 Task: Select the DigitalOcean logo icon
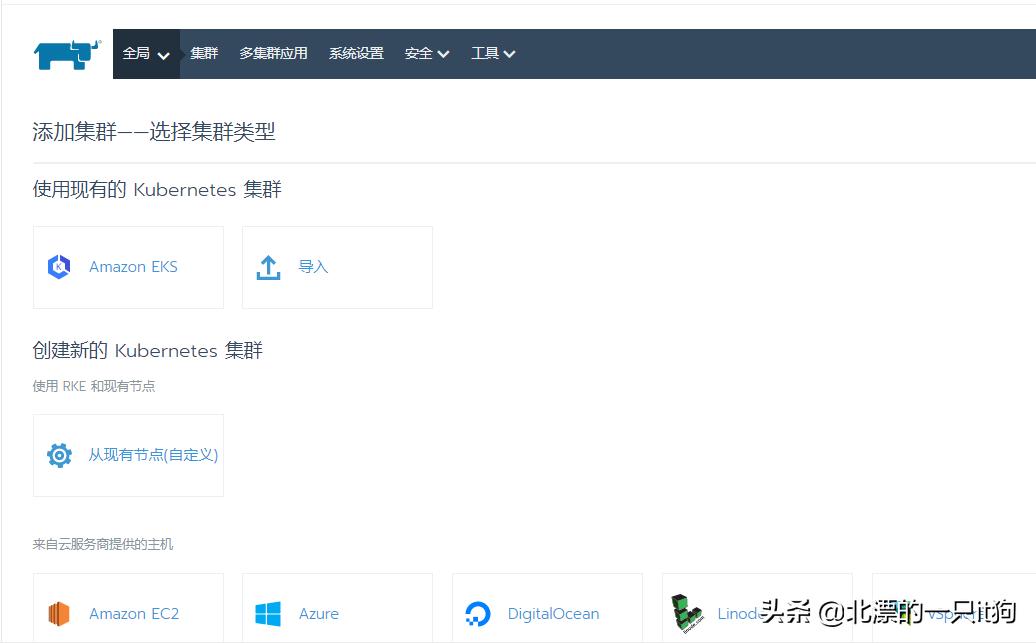[x=477, y=613]
